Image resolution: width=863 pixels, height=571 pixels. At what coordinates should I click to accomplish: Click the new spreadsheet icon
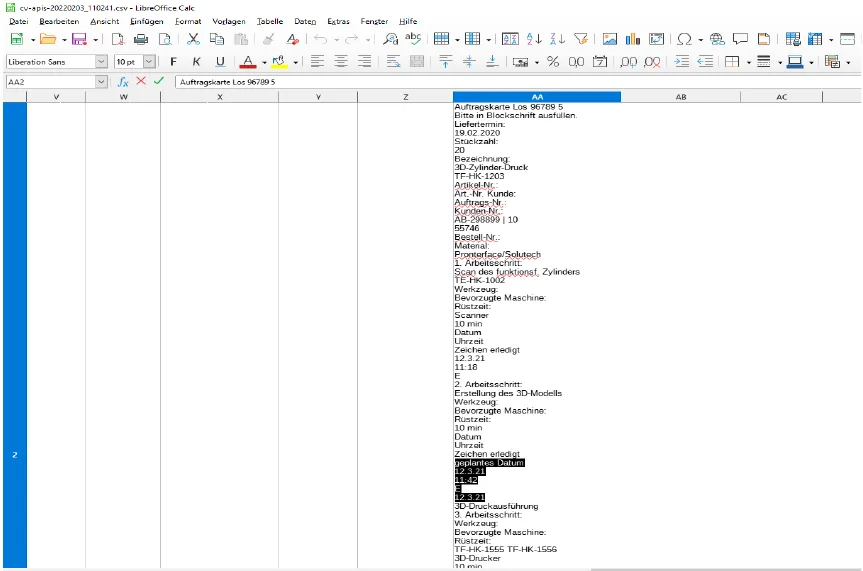(x=17, y=39)
